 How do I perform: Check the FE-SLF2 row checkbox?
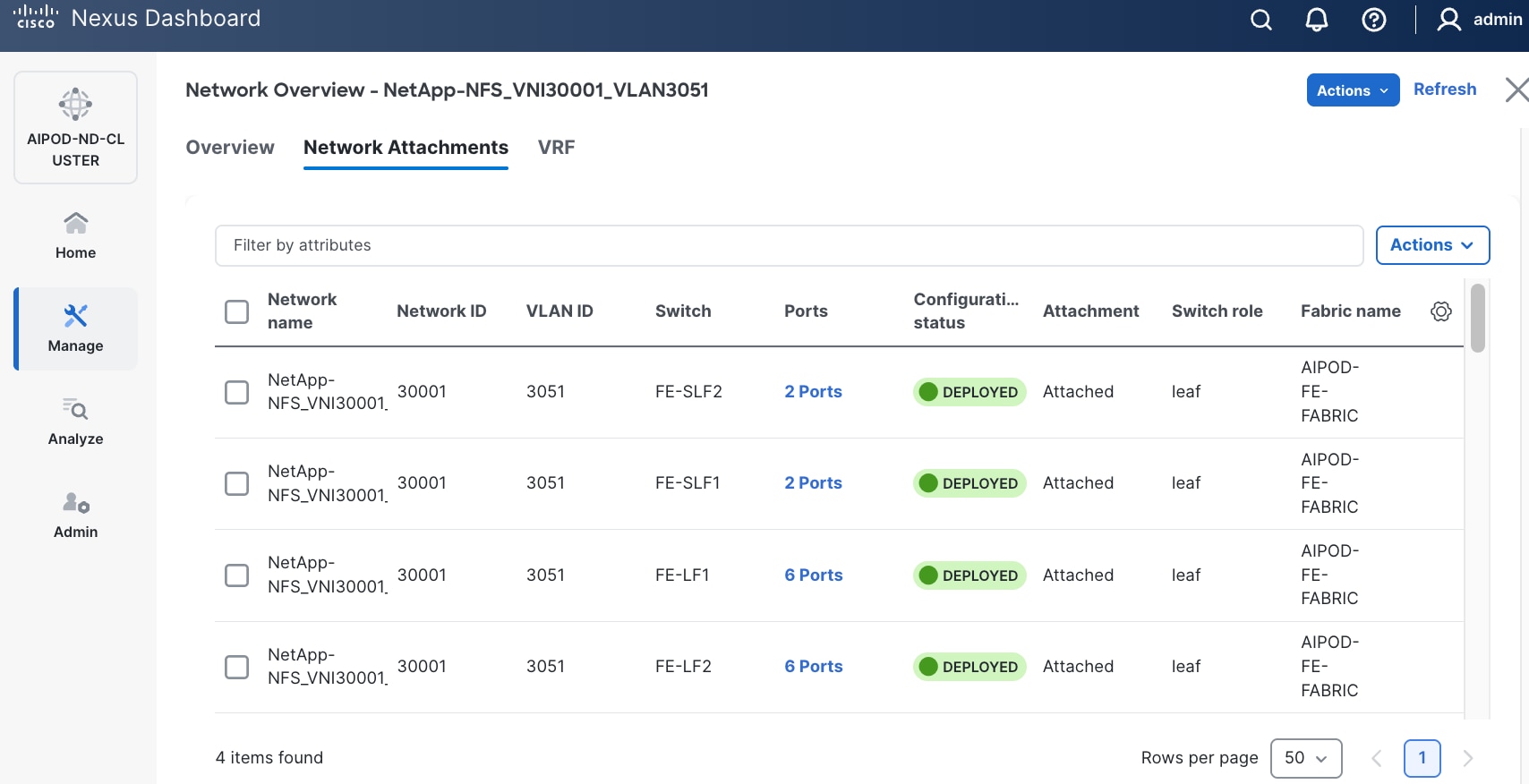pyautogui.click(x=236, y=392)
